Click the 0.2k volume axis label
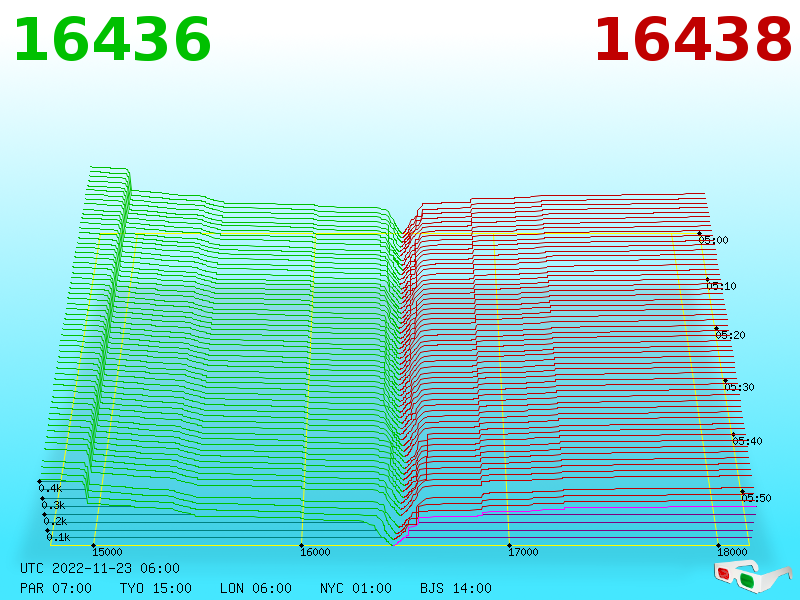The height and width of the screenshot is (600, 800). pyautogui.click(x=56, y=521)
